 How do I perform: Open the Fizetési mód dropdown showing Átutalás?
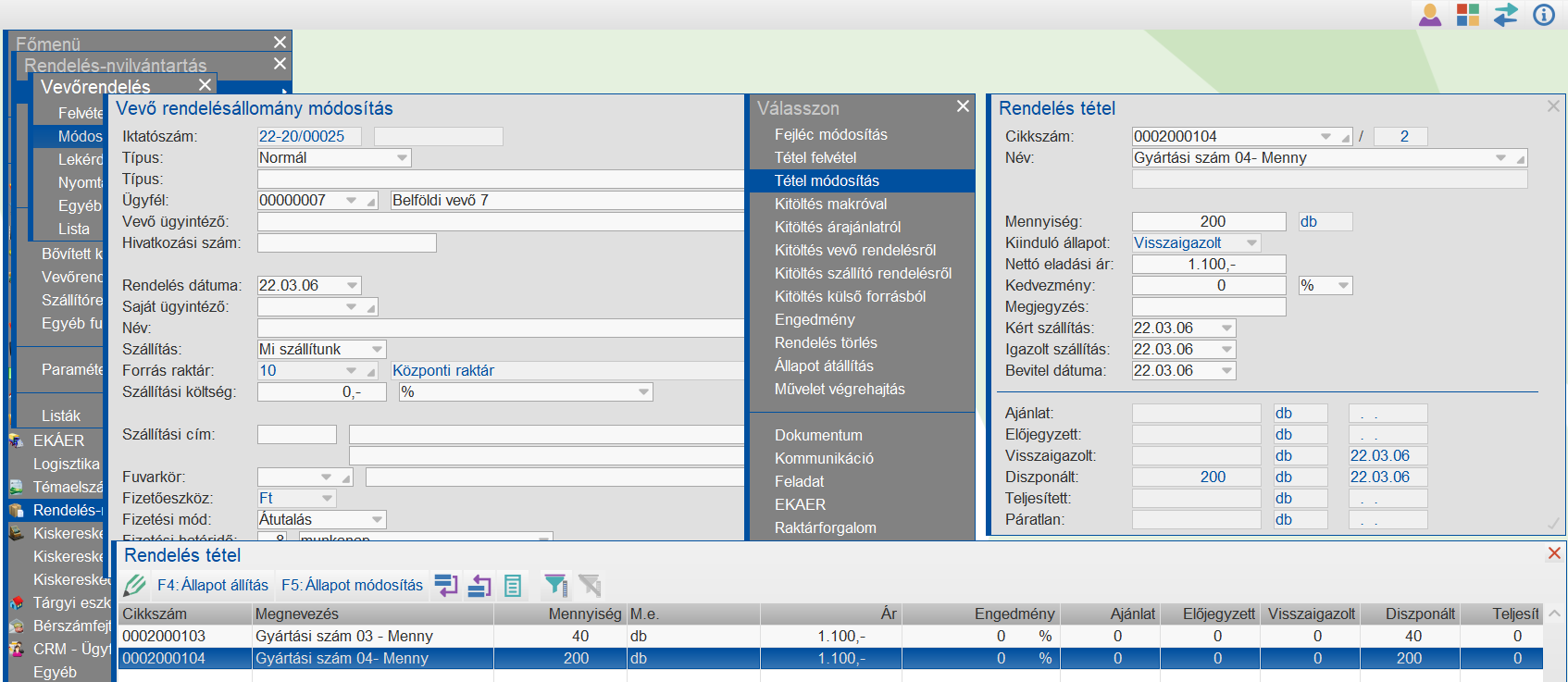coord(377,520)
